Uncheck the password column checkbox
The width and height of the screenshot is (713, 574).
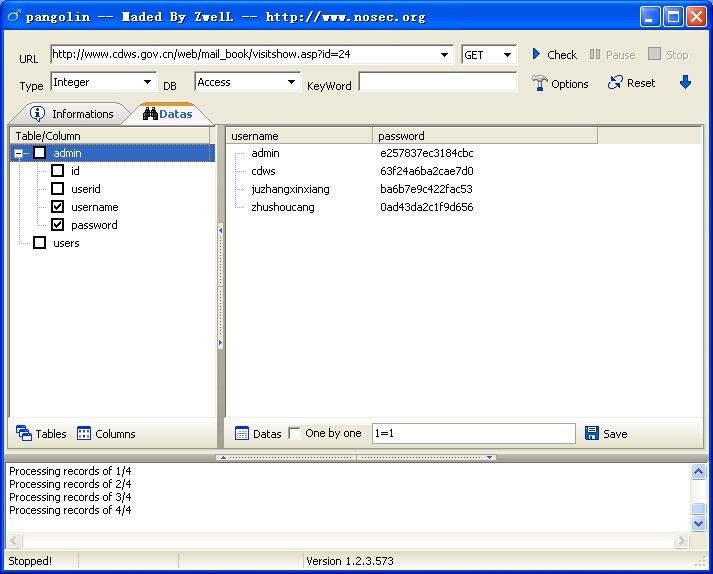click(x=57, y=225)
